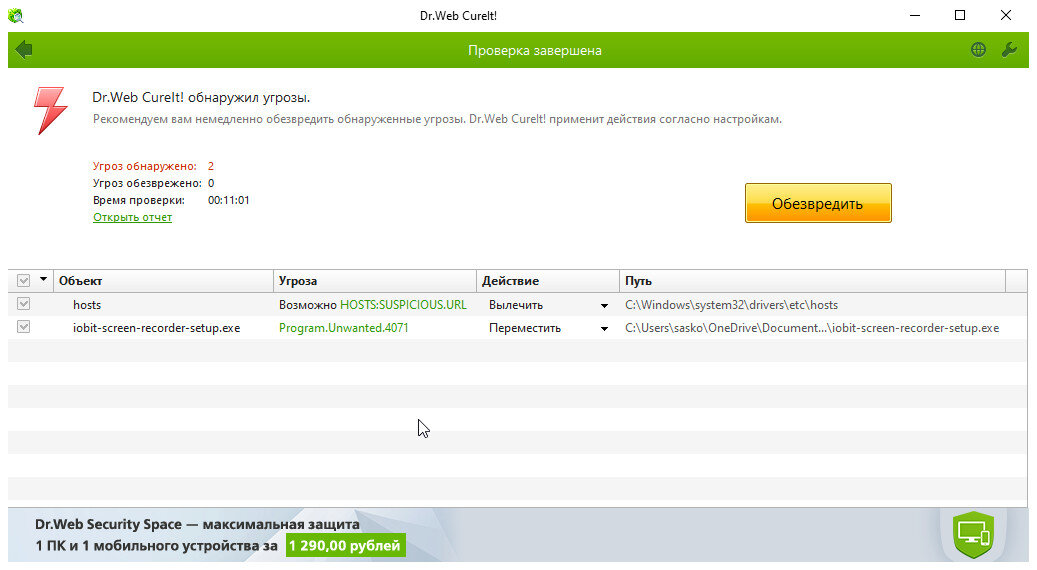This screenshot has width=1037, height=570.
Task: Click the Проверка завершена header title
Action: 535,50
